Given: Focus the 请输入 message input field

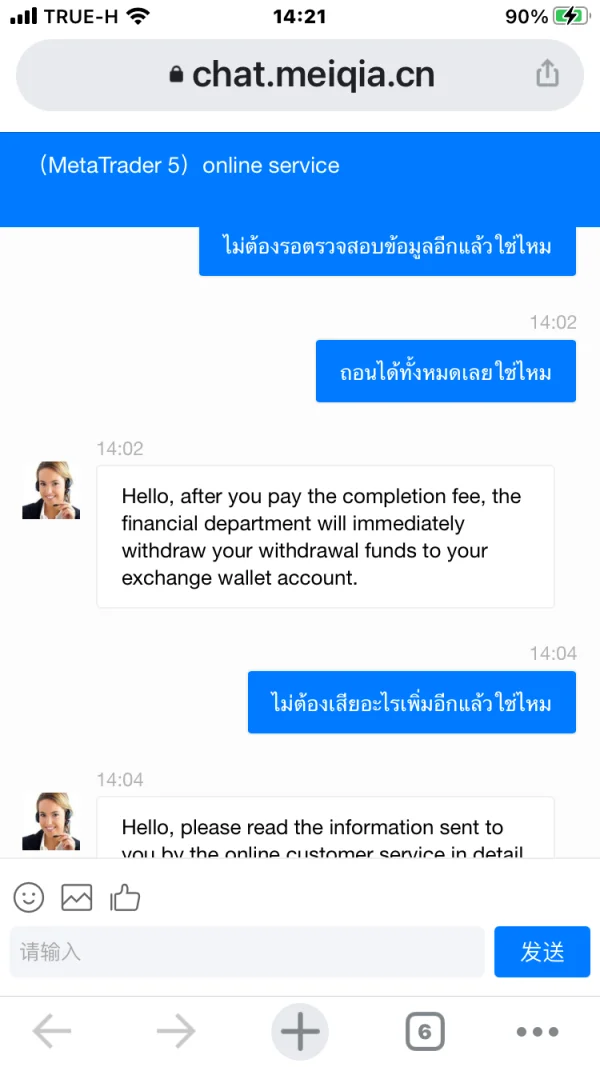Looking at the screenshot, I should [x=246, y=952].
